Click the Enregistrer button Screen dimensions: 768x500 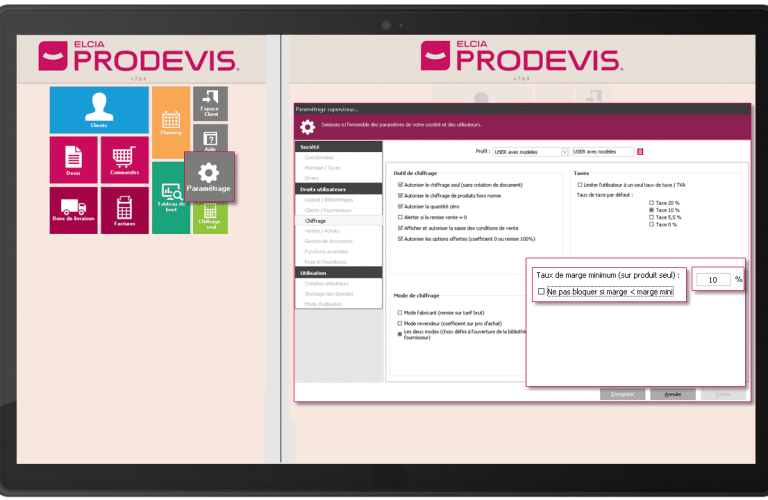pyautogui.click(x=623, y=394)
